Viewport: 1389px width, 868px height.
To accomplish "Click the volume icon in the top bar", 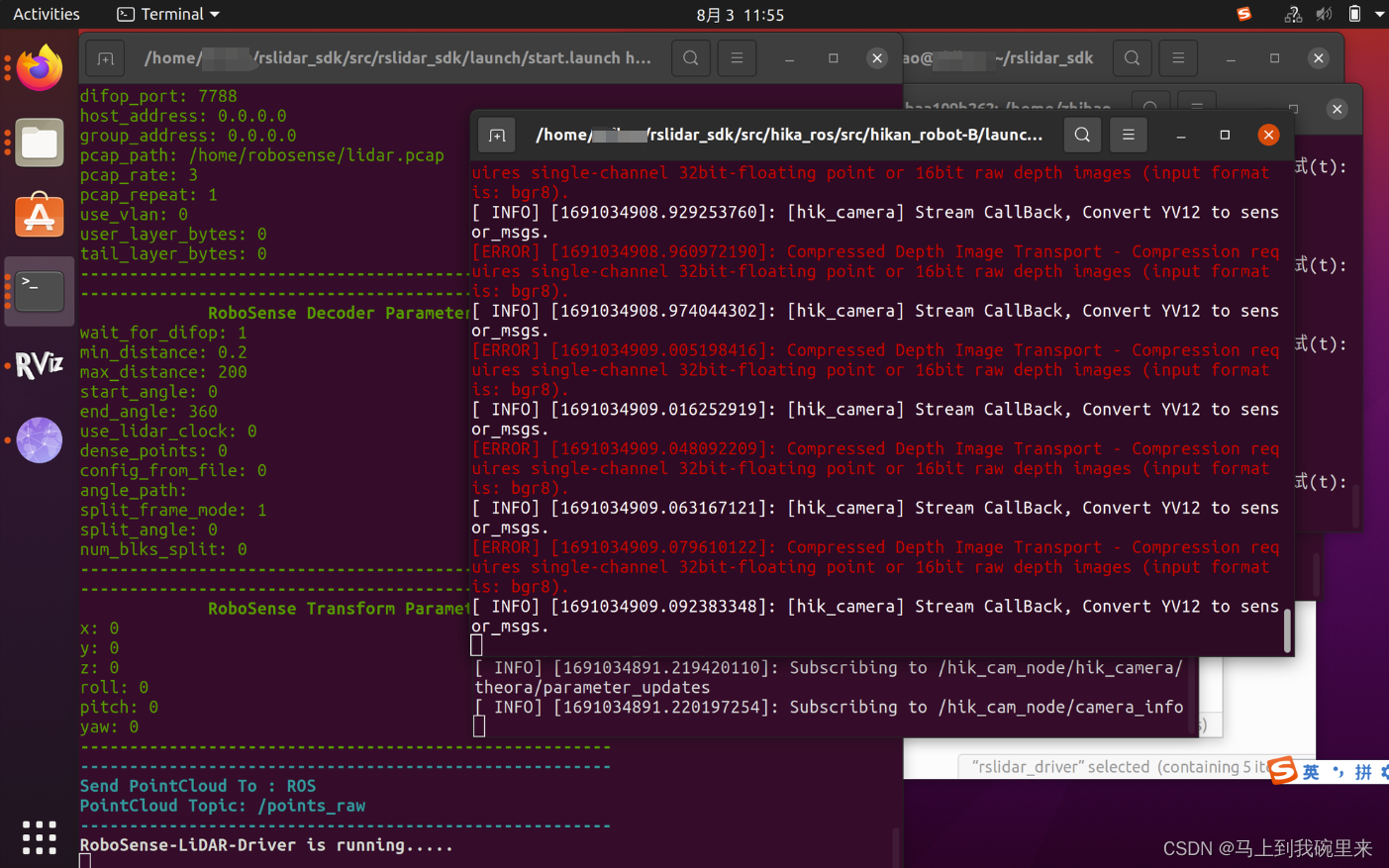I will pos(1324,14).
